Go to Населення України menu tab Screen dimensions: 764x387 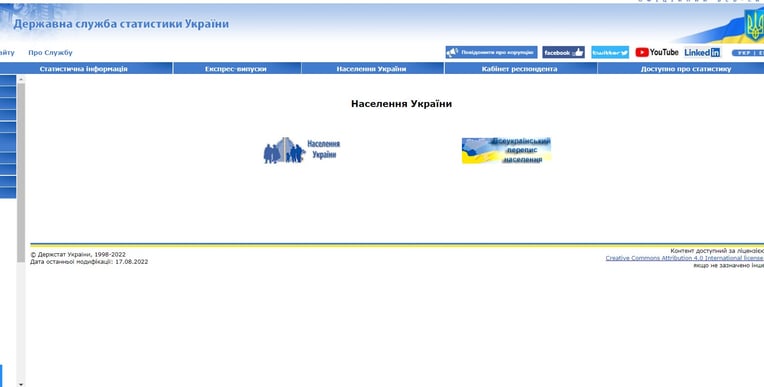pyautogui.click(x=372, y=69)
